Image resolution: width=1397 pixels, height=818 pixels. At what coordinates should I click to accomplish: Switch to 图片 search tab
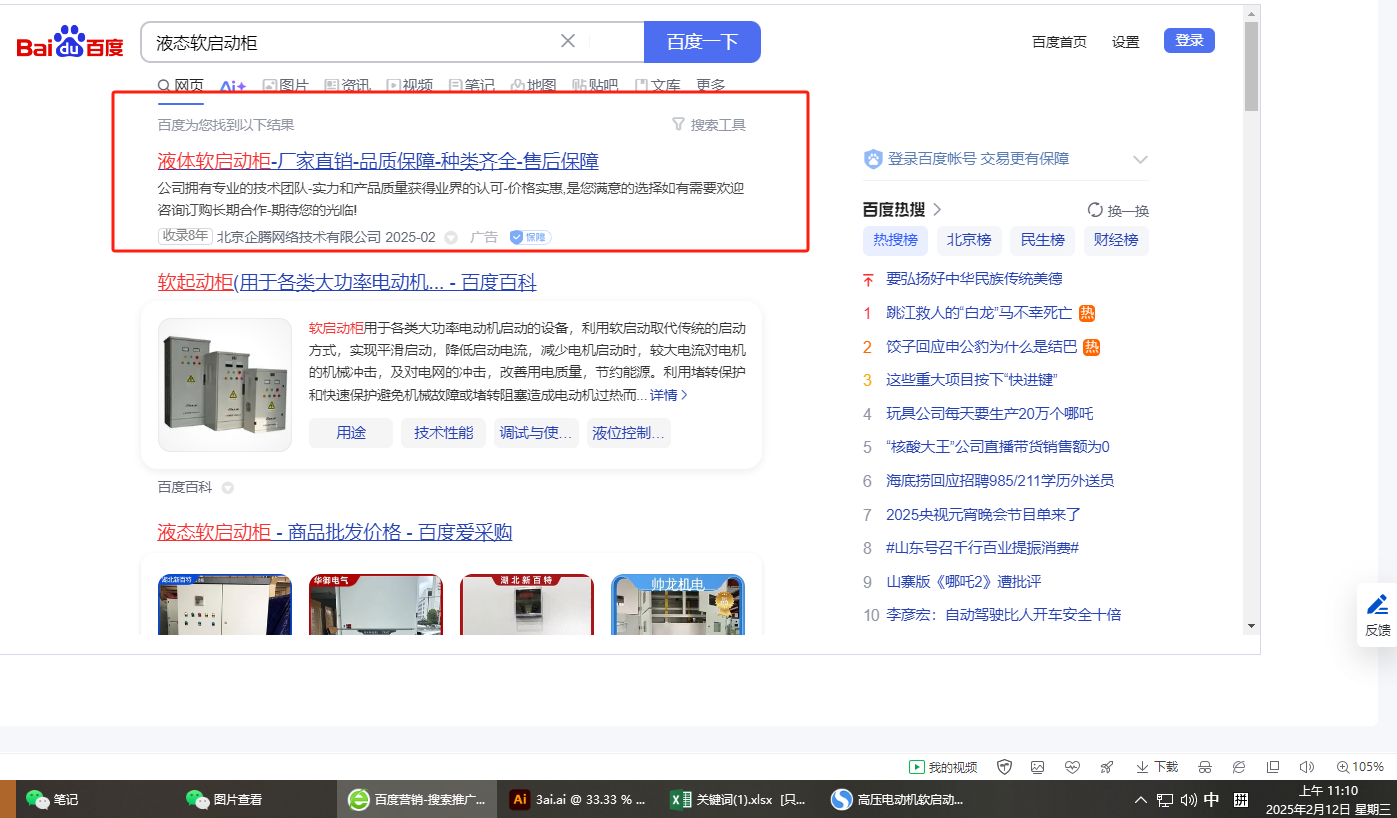click(285, 86)
